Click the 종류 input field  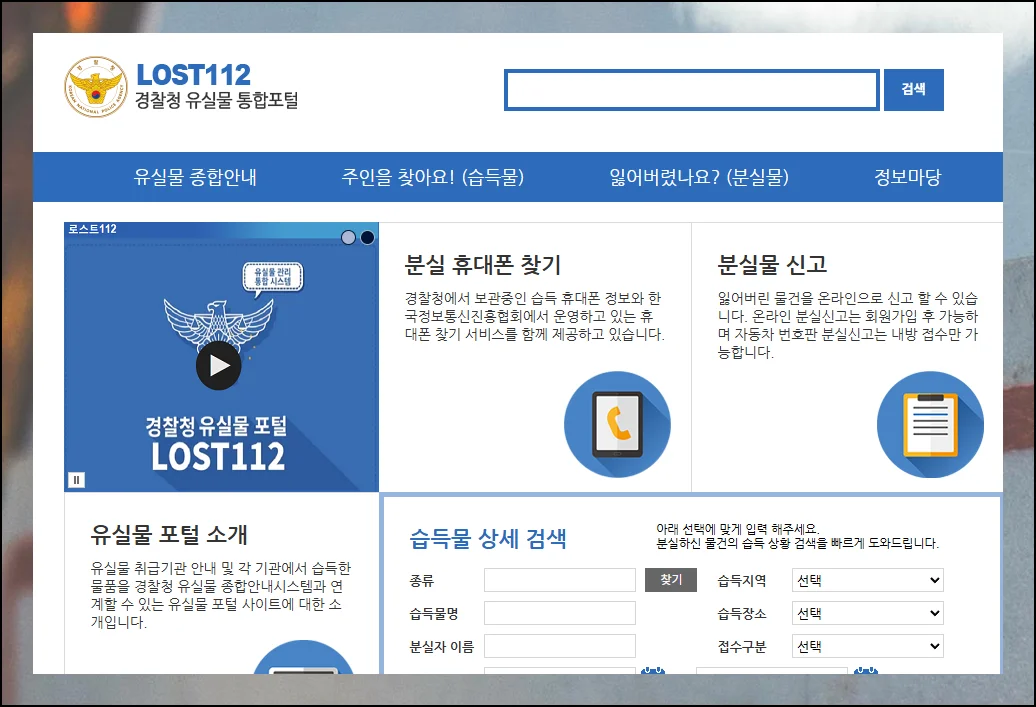(x=560, y=580)
